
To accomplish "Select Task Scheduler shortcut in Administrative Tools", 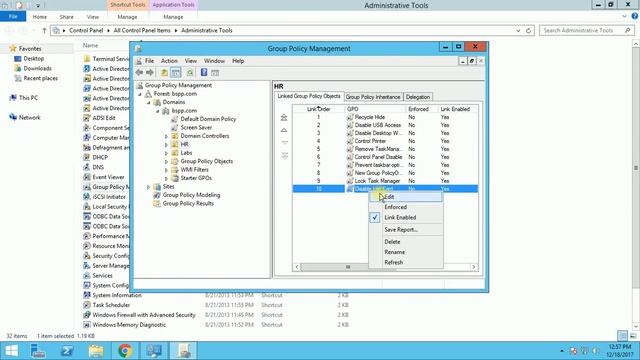I will click(111, 305).
